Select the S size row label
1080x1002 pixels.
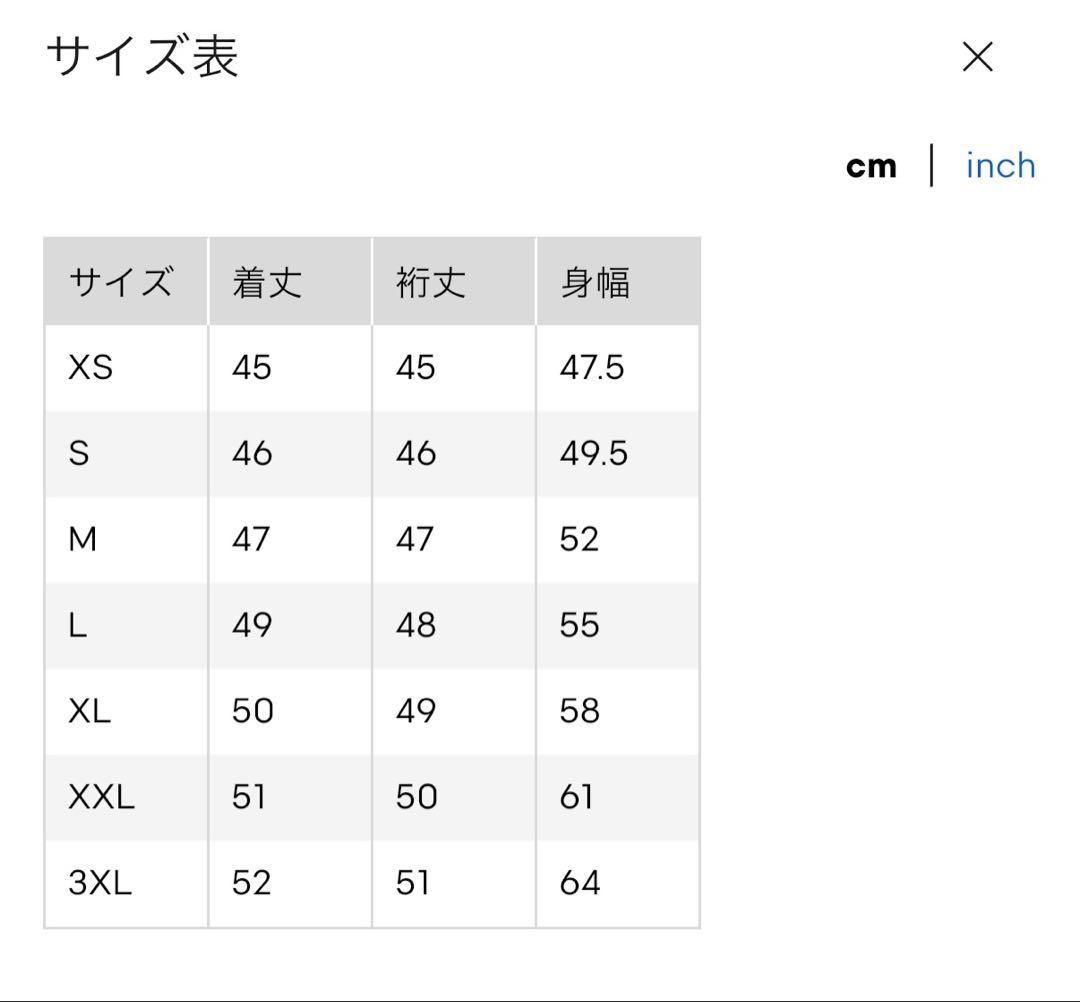pos(79,453)
